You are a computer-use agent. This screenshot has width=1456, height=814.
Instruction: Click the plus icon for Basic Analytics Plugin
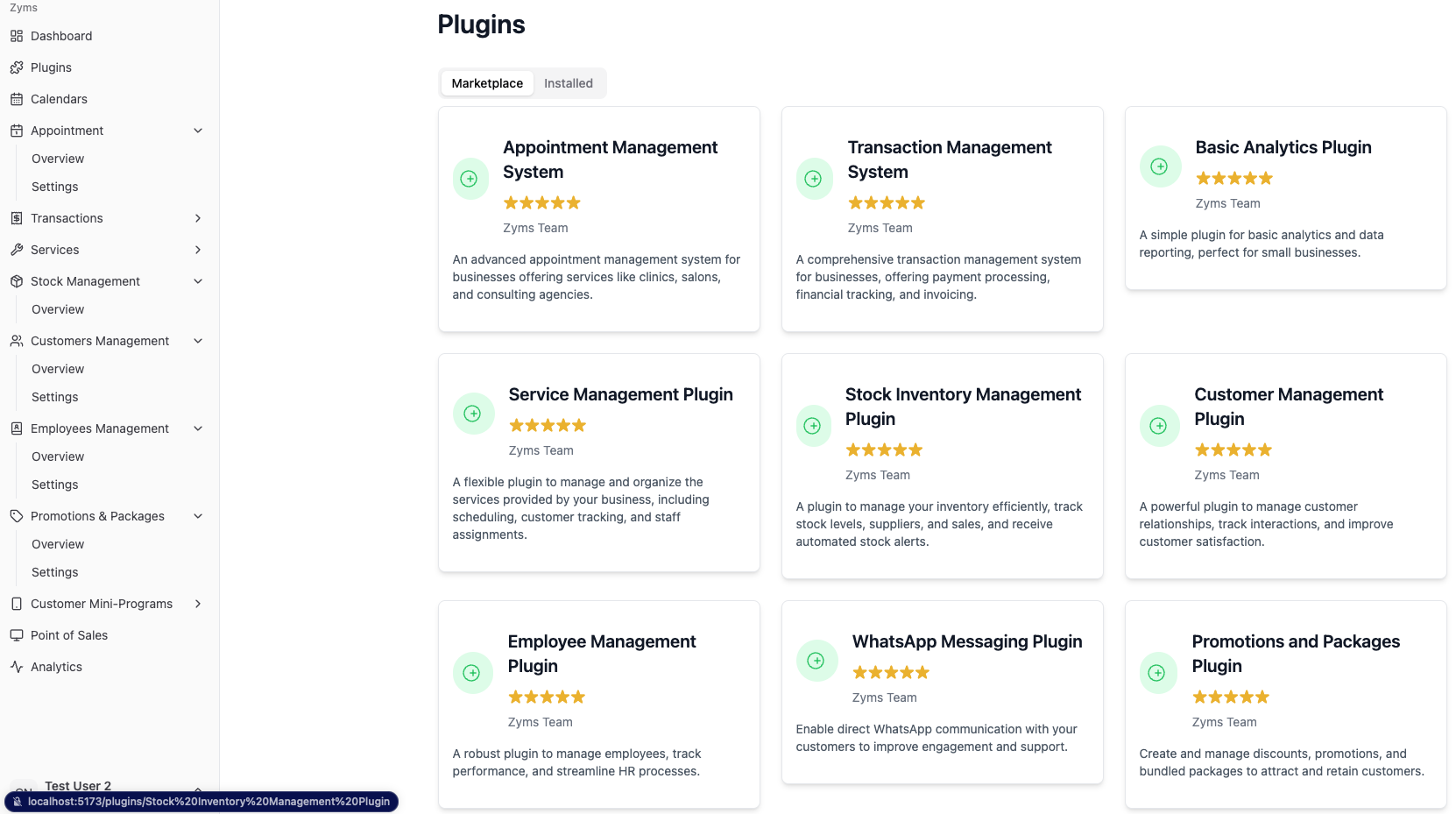tap(1159, 166)
